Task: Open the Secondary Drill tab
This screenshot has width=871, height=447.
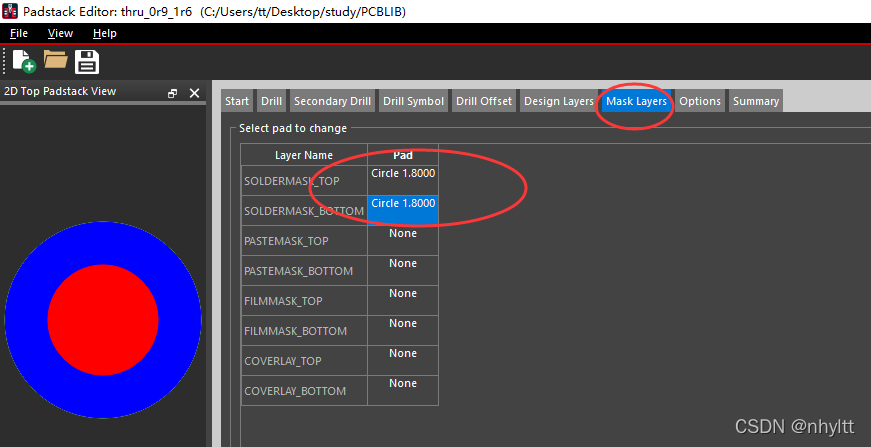Action: pyautogui.click(x=332, y=101)
